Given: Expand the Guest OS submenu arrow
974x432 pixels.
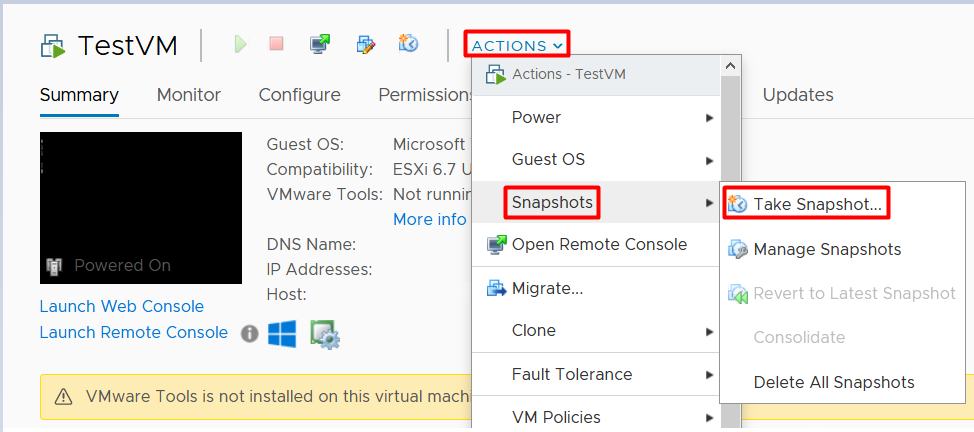Looking at the screenshot, I should pos(709,160).
